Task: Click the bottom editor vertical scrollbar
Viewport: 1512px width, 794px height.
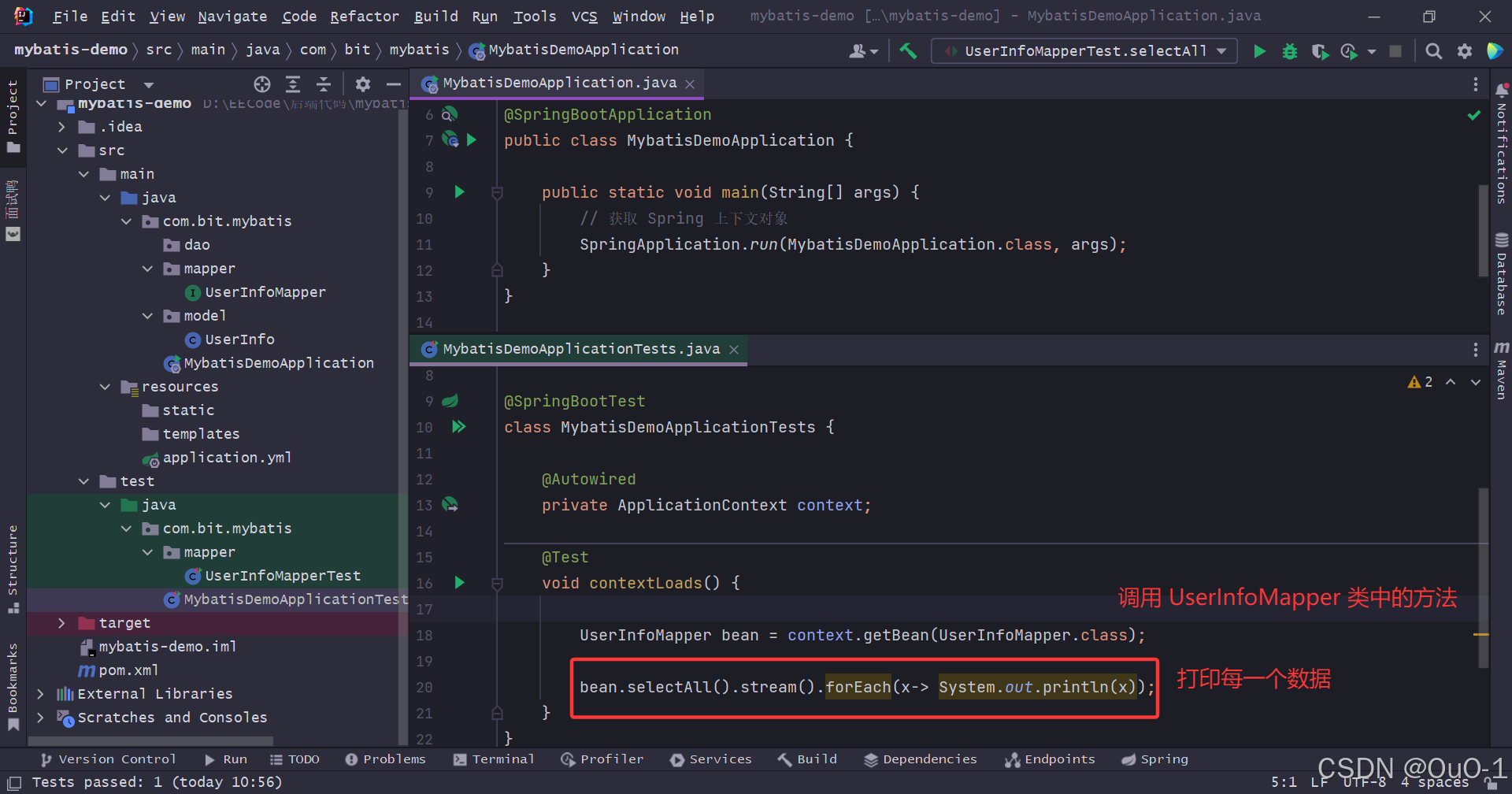Action: pyautogui.click(x=1484, y=577)
